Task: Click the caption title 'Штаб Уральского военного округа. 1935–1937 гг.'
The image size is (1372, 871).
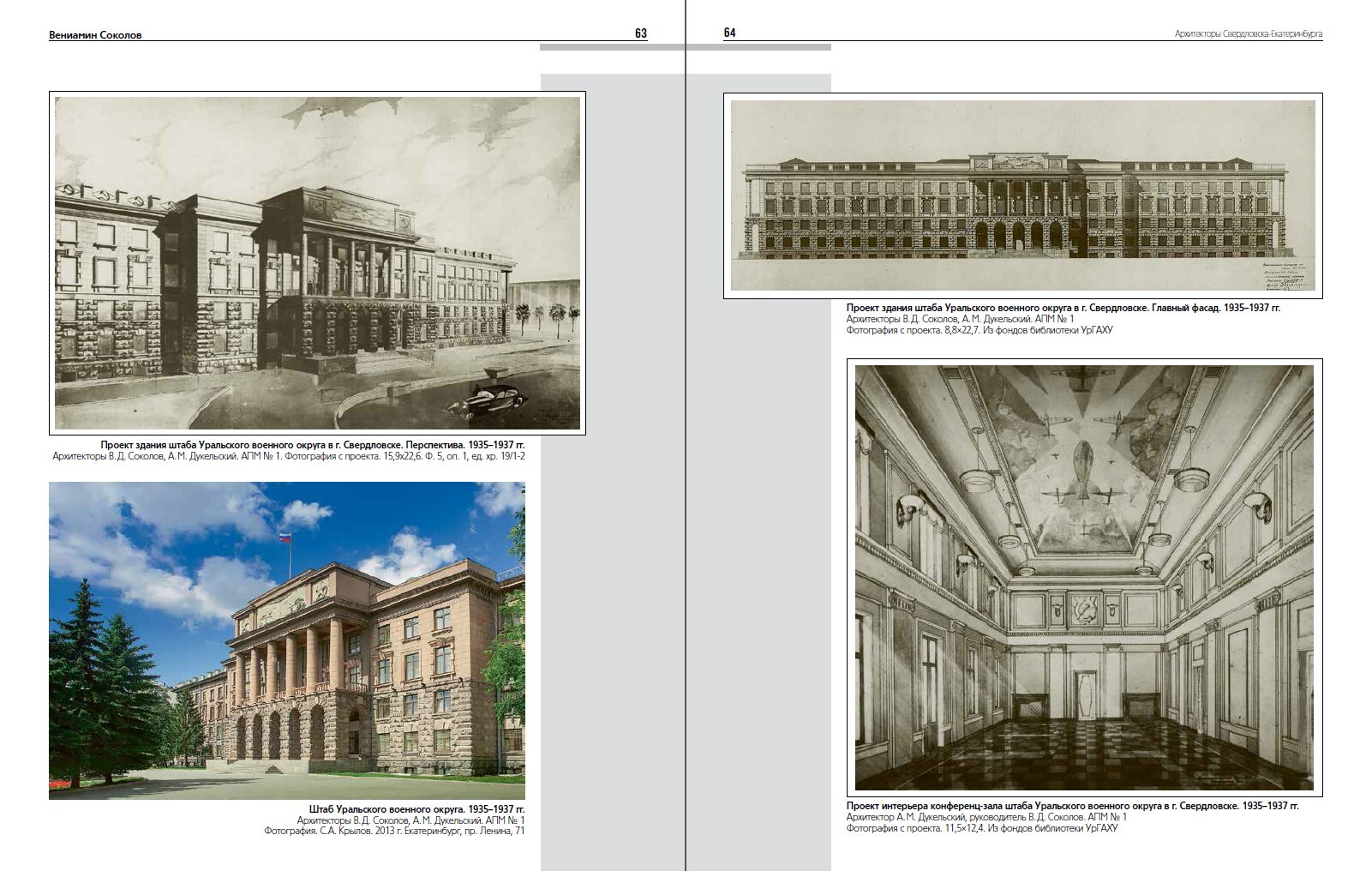Action: (416, 808)
